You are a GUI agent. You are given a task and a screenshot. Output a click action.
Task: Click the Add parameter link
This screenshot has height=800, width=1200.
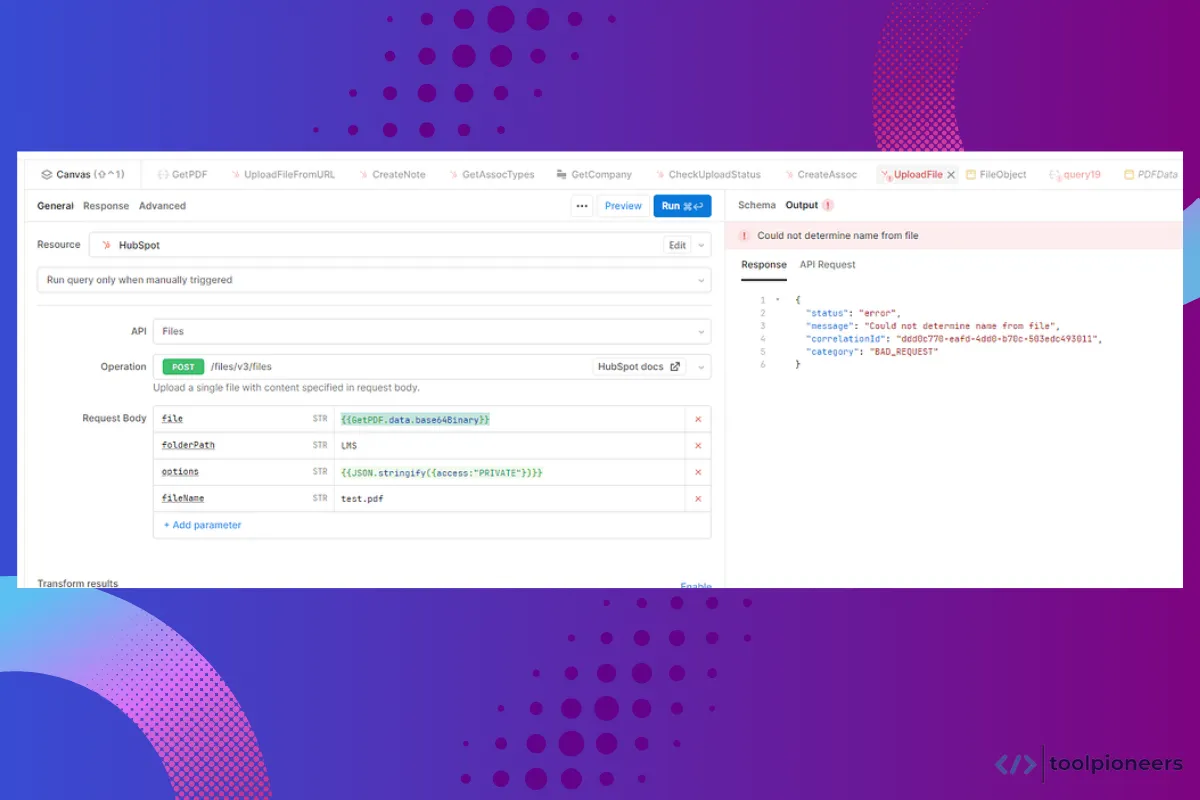pos(203,525)
